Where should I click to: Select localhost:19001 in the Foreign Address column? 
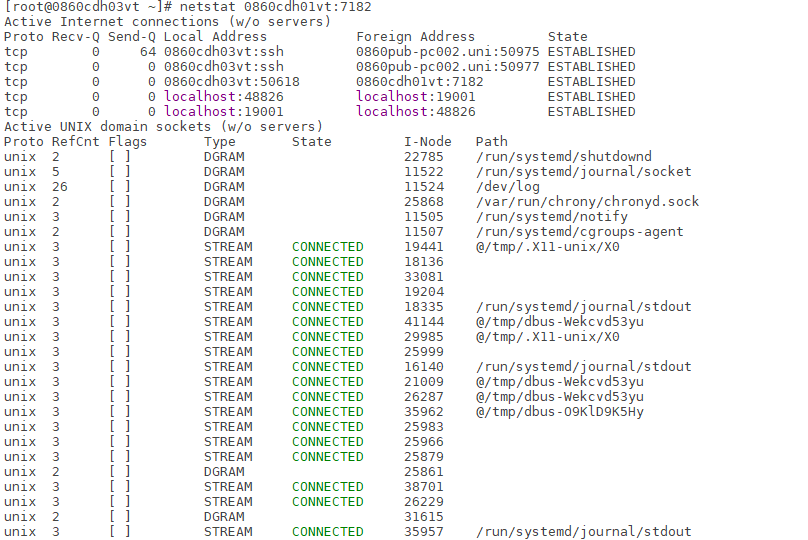(x=415, y=97)
